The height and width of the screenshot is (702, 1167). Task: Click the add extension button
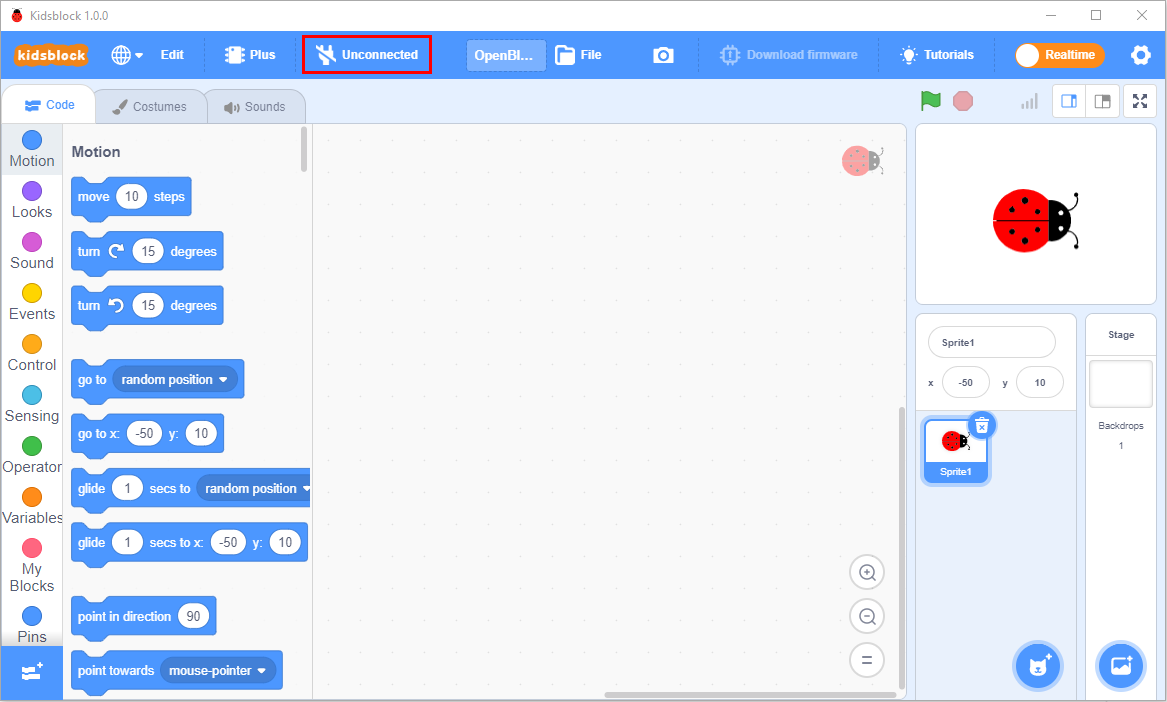(31, 672)
